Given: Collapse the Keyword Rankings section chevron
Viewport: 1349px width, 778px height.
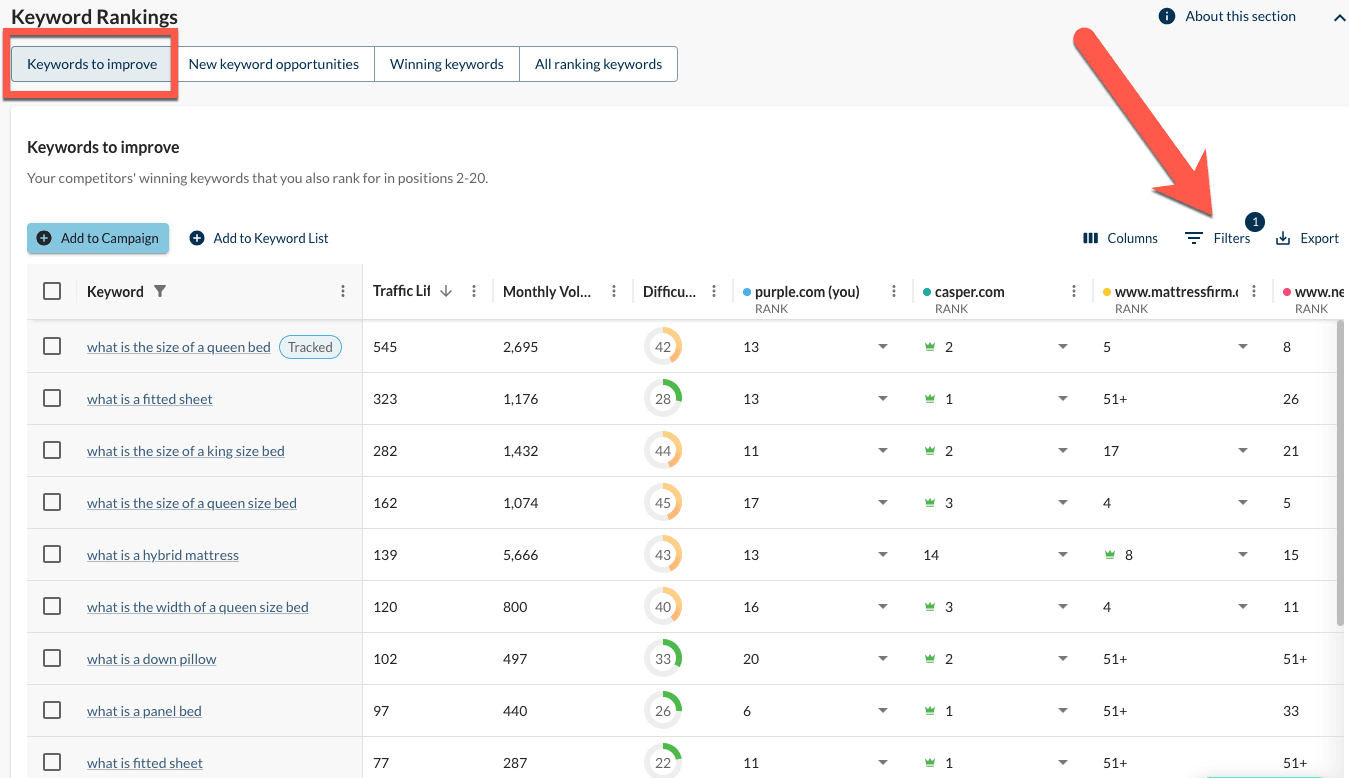Looking at the screenshot, I should point(1339,18).
